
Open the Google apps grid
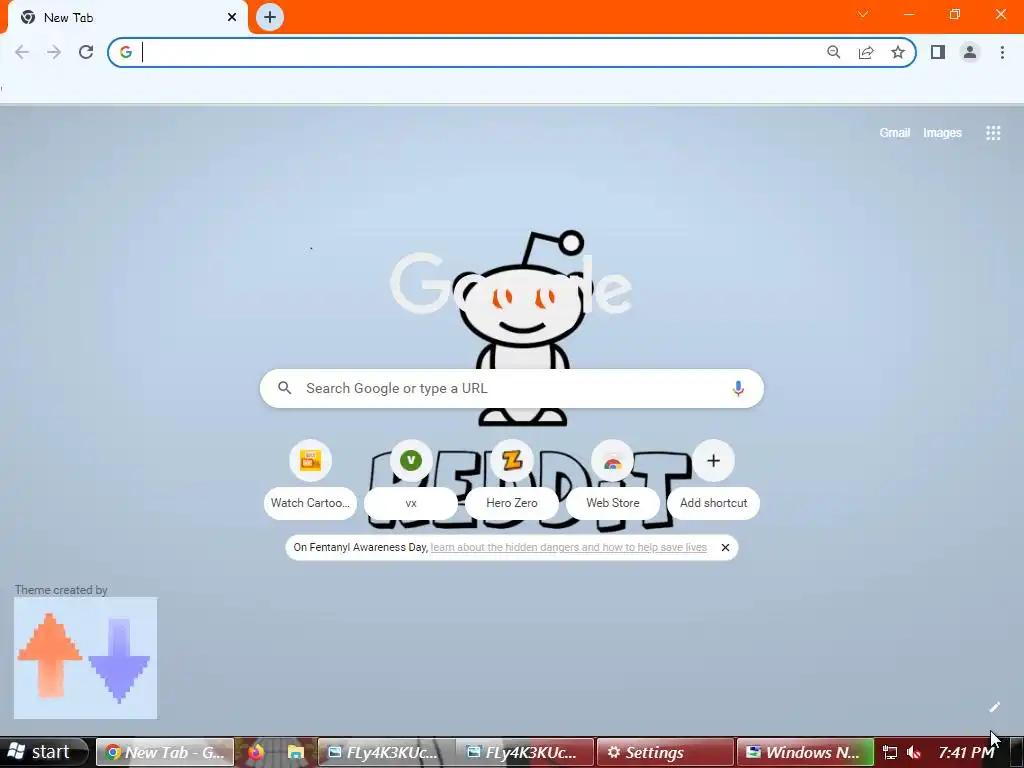(x=993, y=133)
